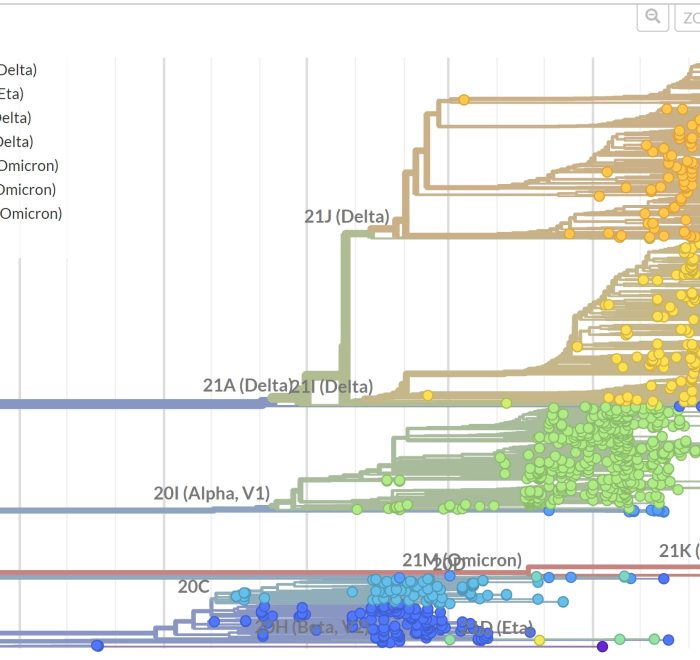This screenshot has height=660, width=700.
Task: Select the purple tip node at tree bottom
Action: coord(602,647)
